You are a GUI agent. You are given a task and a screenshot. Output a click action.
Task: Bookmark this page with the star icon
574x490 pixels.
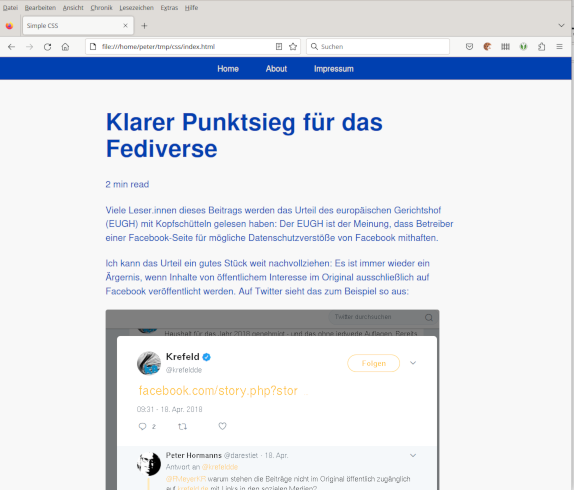tap(293, 46)
